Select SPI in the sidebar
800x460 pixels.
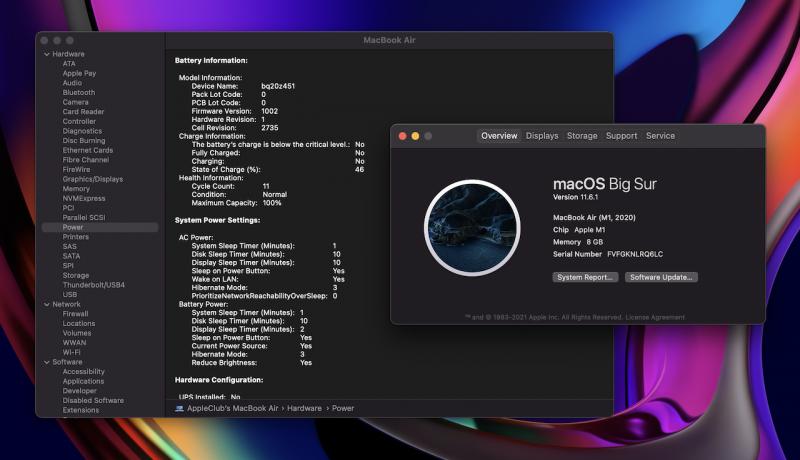point(68,266)
